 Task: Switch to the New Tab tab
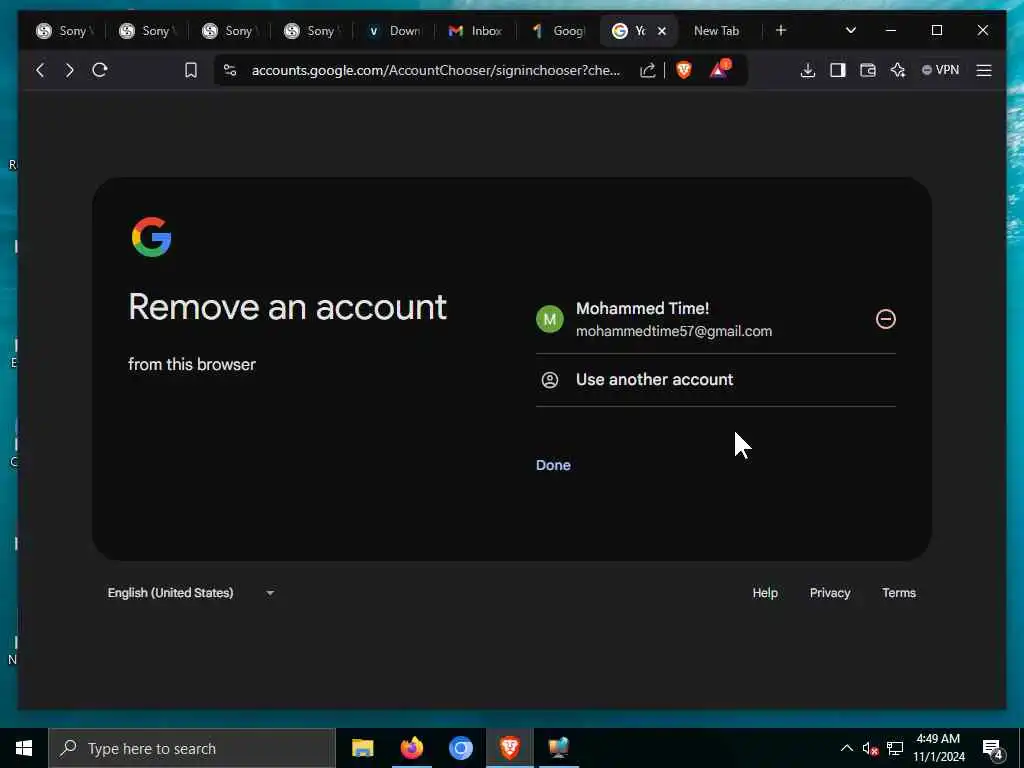pos(716,31)
